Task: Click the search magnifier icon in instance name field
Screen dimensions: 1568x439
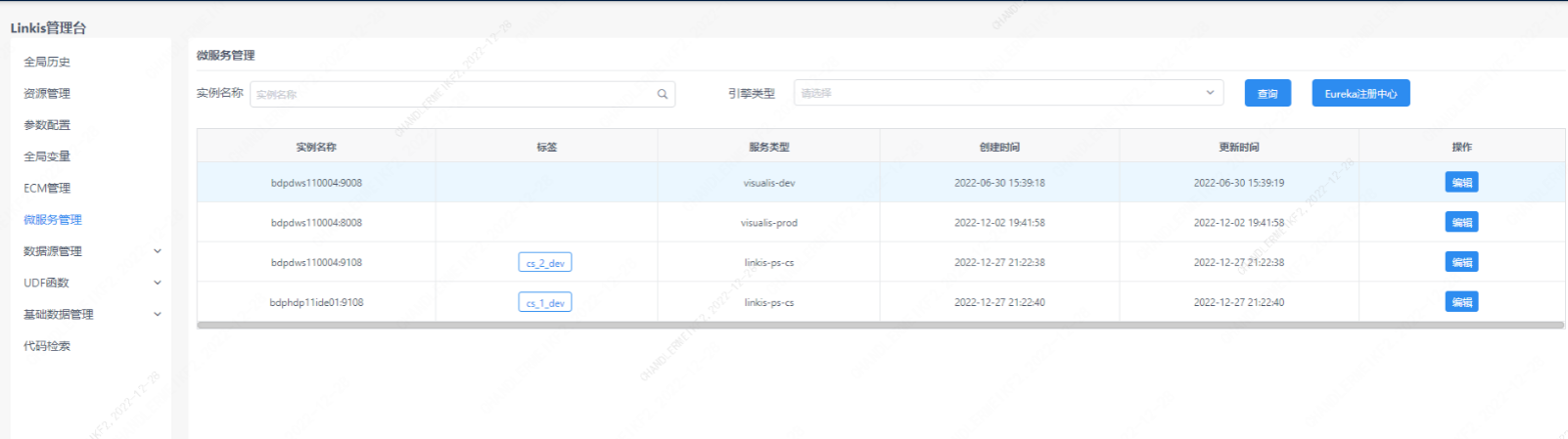Action: [663, 94]
